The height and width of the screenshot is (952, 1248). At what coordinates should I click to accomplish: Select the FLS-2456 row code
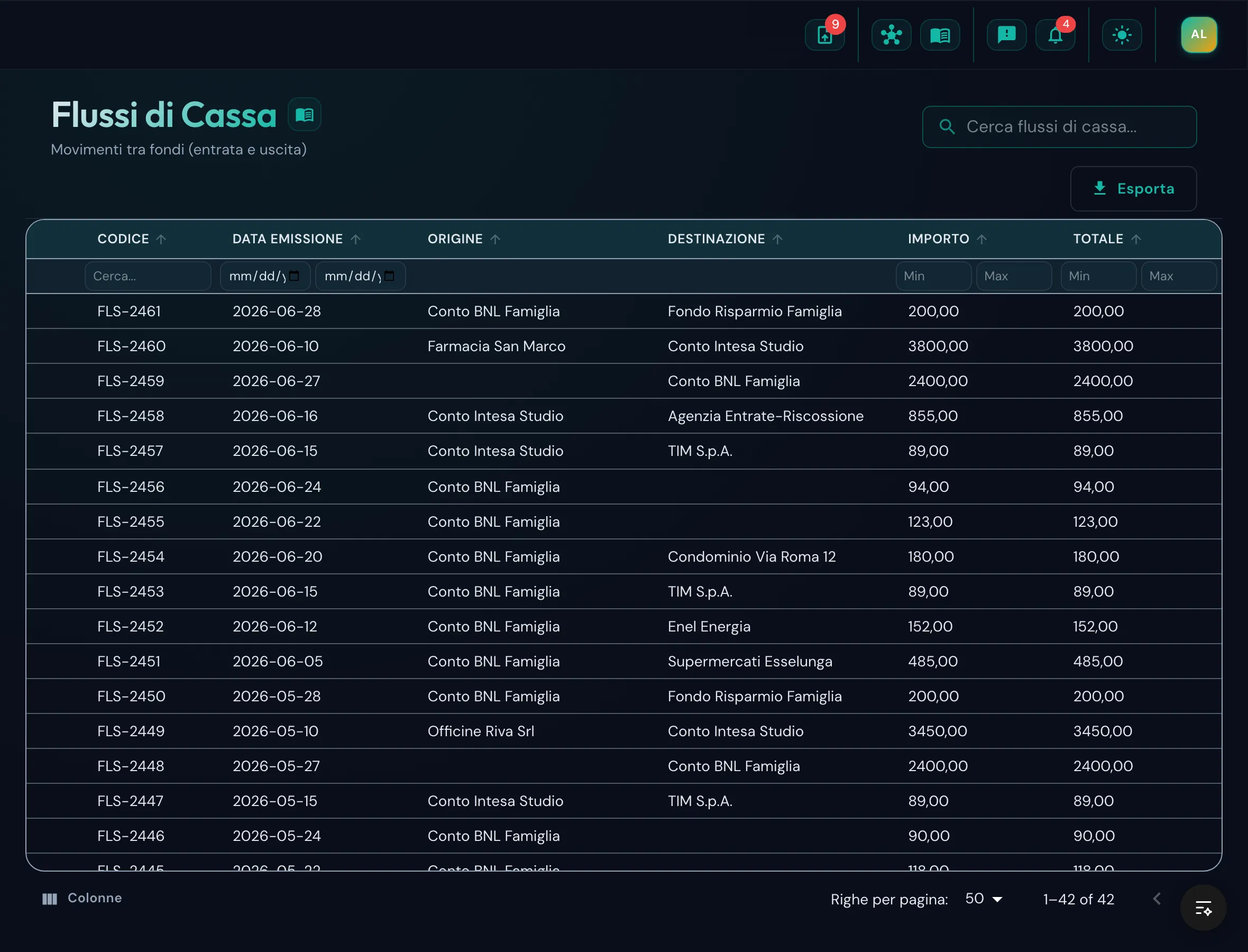tap(131, 487)
